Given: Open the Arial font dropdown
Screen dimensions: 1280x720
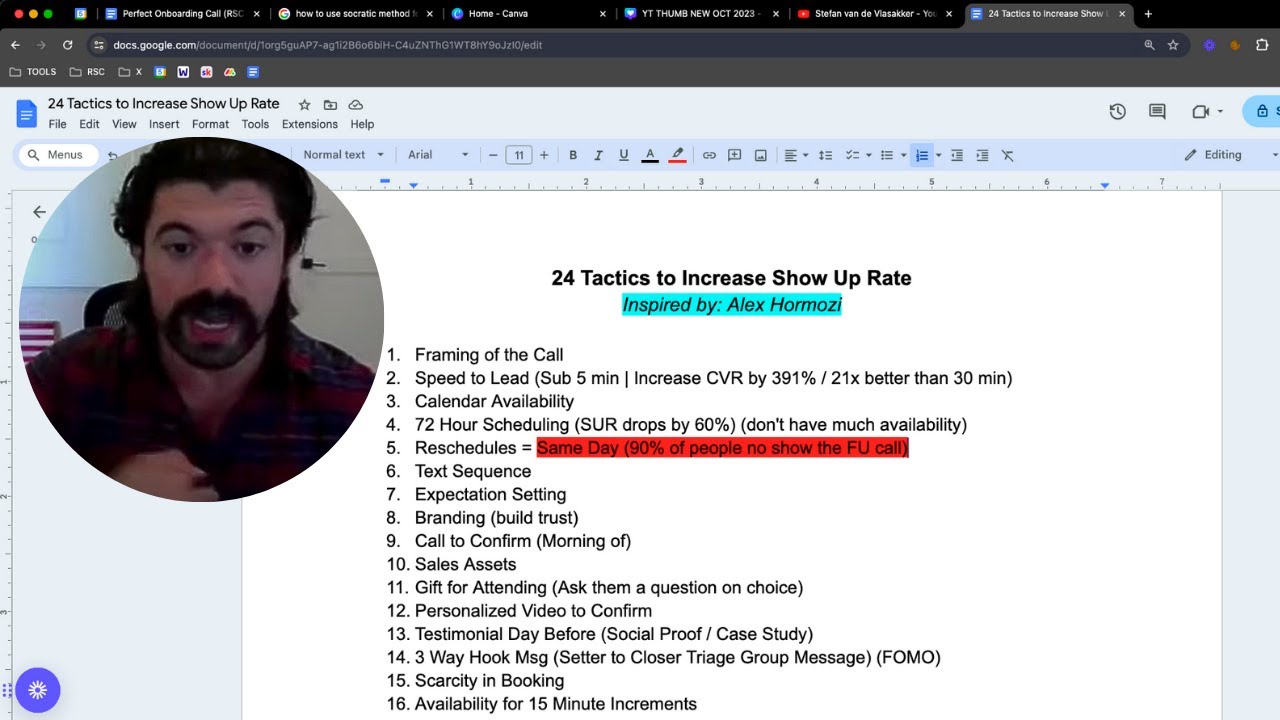Looking at the screenshot, I should coord(438,155).
